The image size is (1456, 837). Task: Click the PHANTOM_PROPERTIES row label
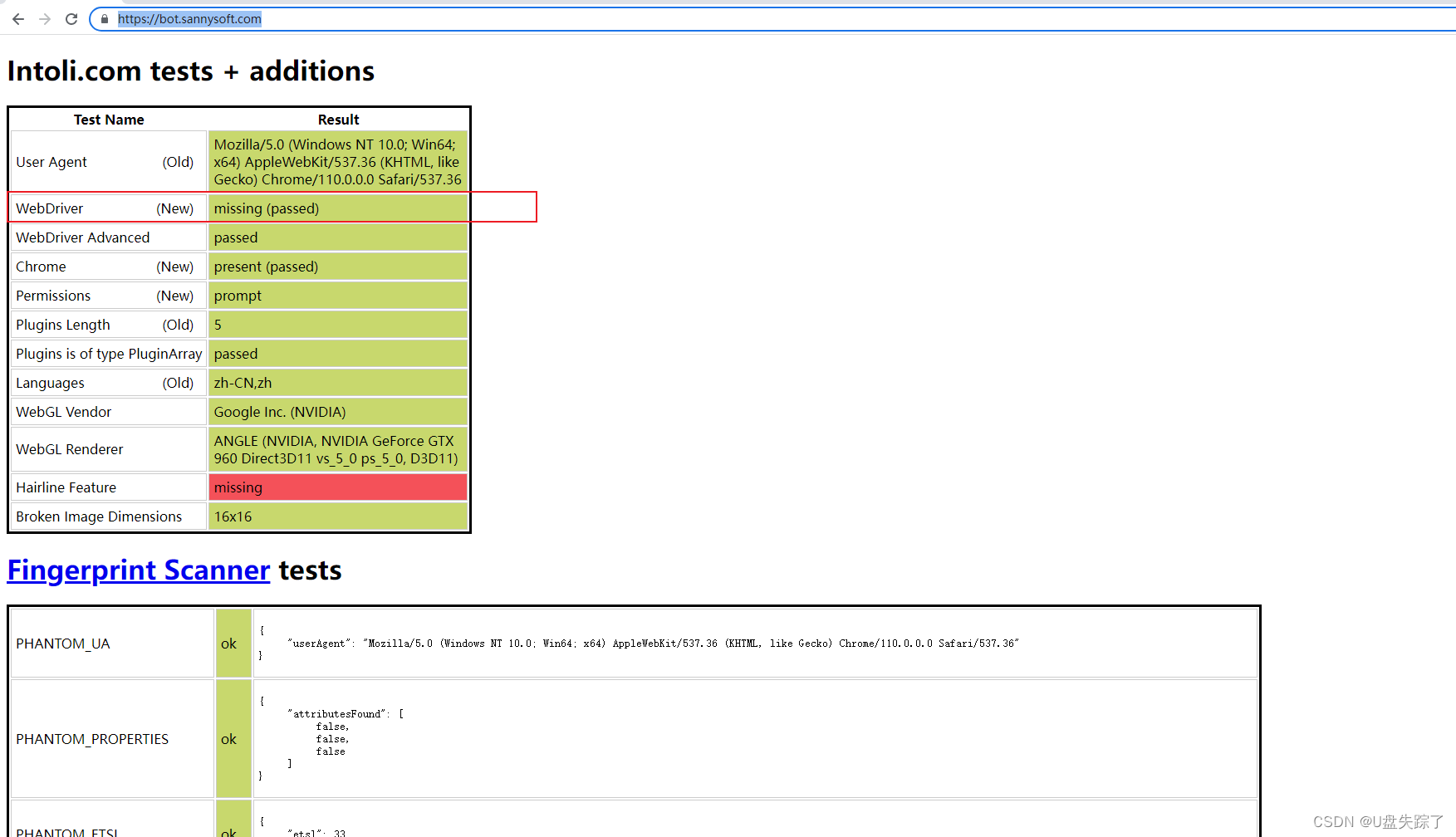(94, 739)
